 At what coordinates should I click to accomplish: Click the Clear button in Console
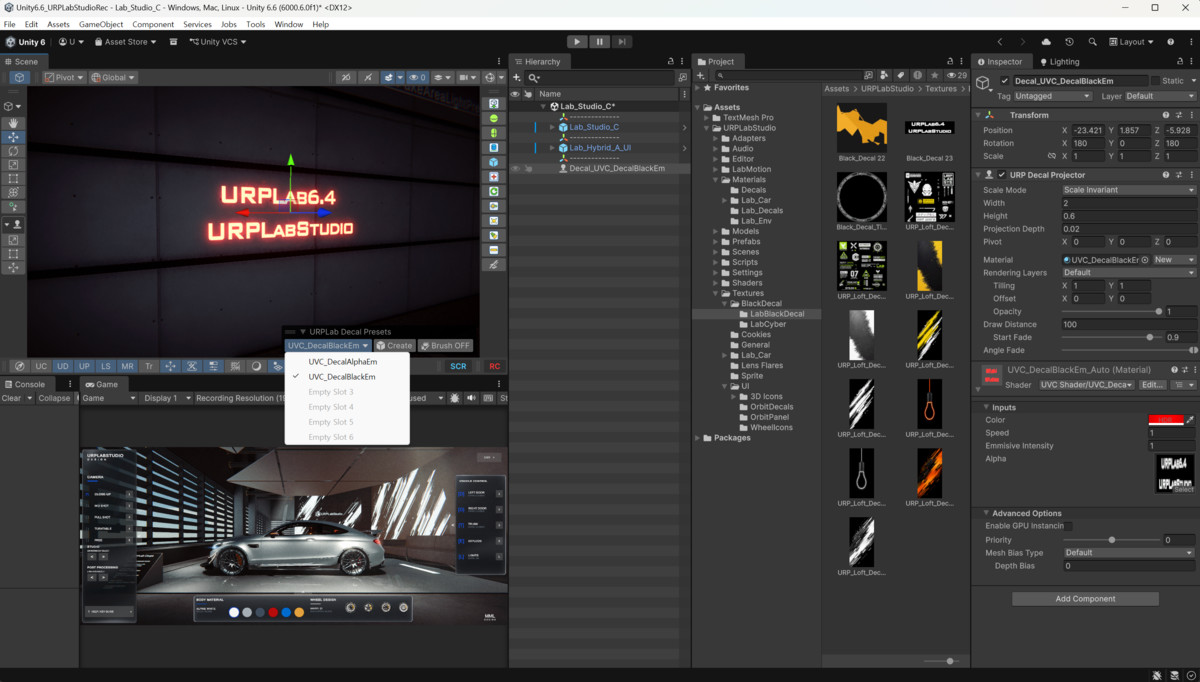click(x=11, y=398)
